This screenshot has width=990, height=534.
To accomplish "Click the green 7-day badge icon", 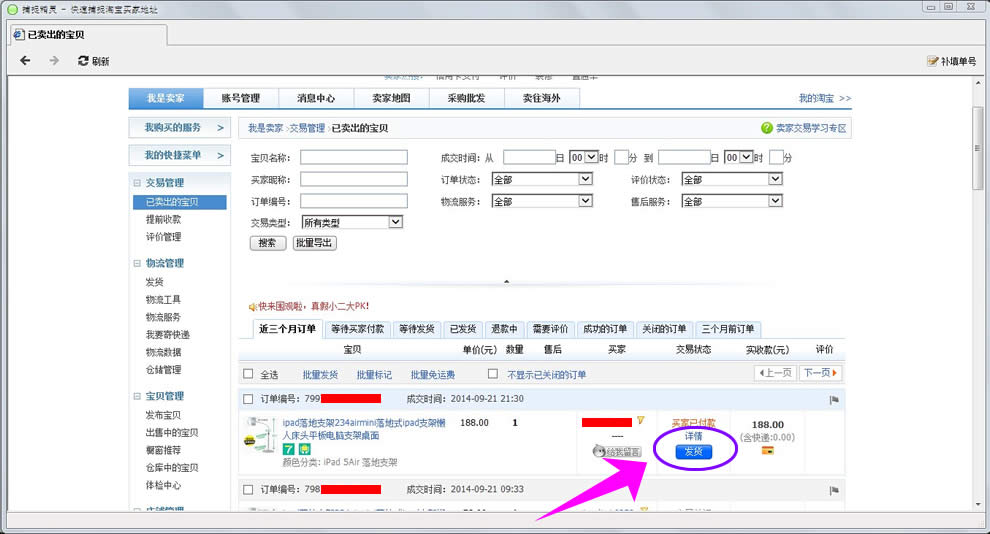I will pyautogui.click(x=289, y=449).
